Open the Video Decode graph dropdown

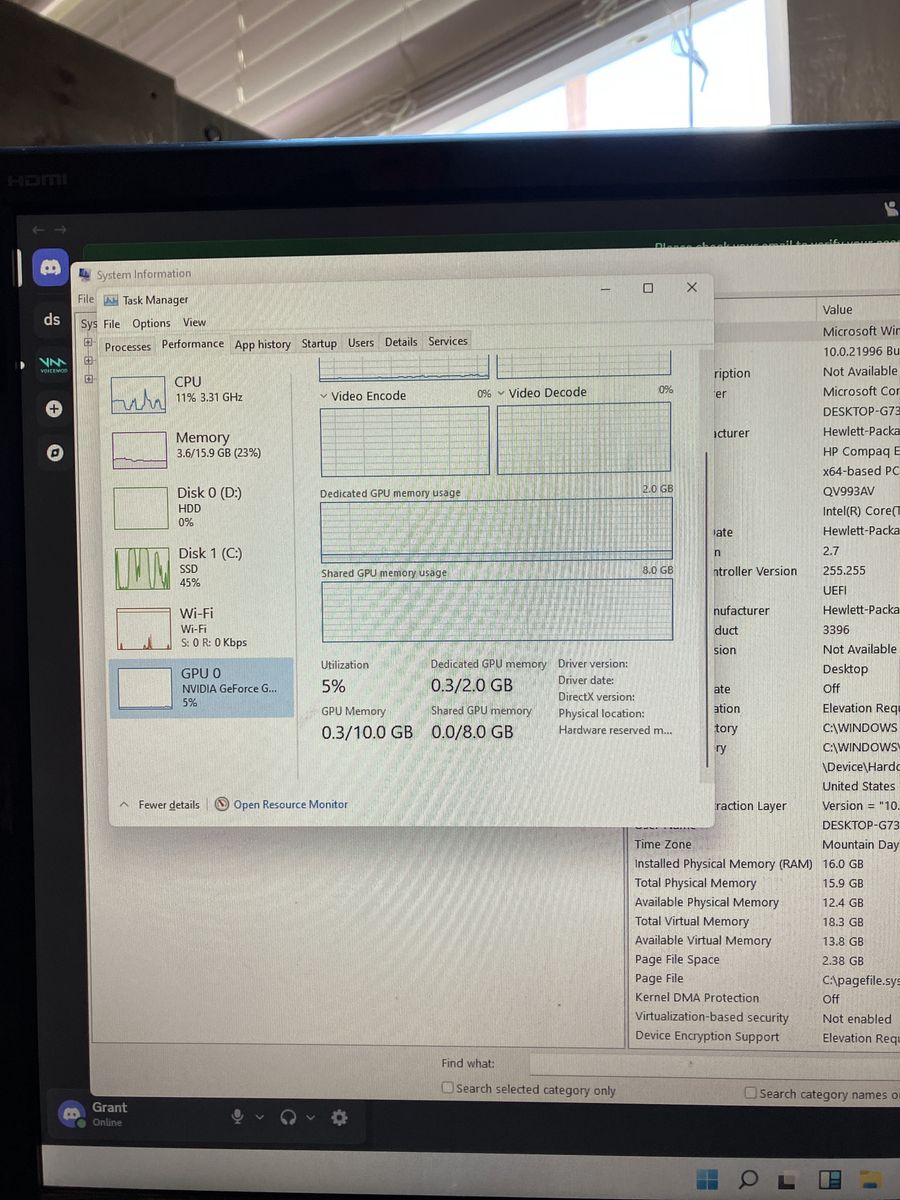[501, 393]
